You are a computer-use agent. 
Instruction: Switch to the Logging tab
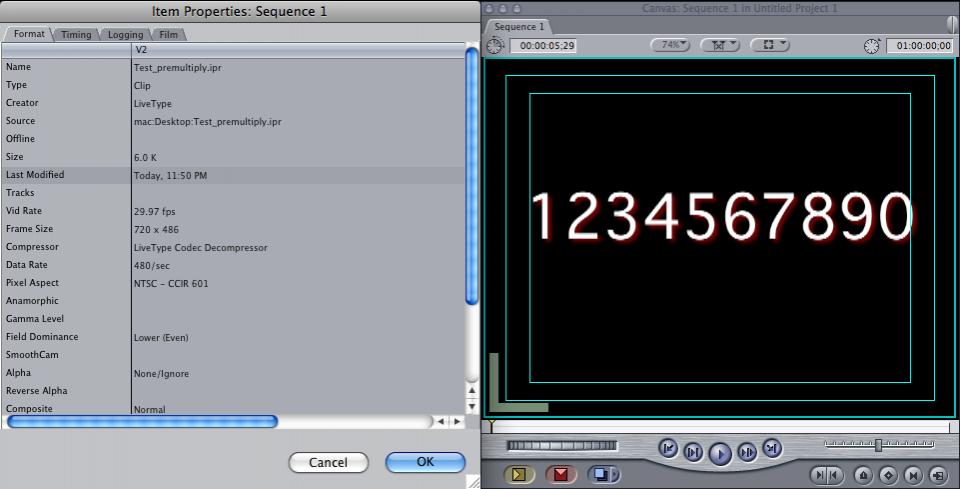click(x=125, y=34)
